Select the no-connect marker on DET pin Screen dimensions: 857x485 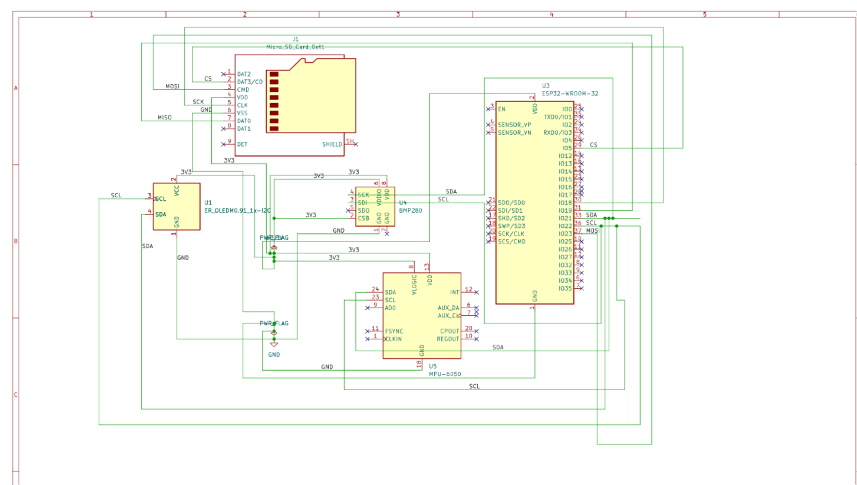tap(223, 144)
